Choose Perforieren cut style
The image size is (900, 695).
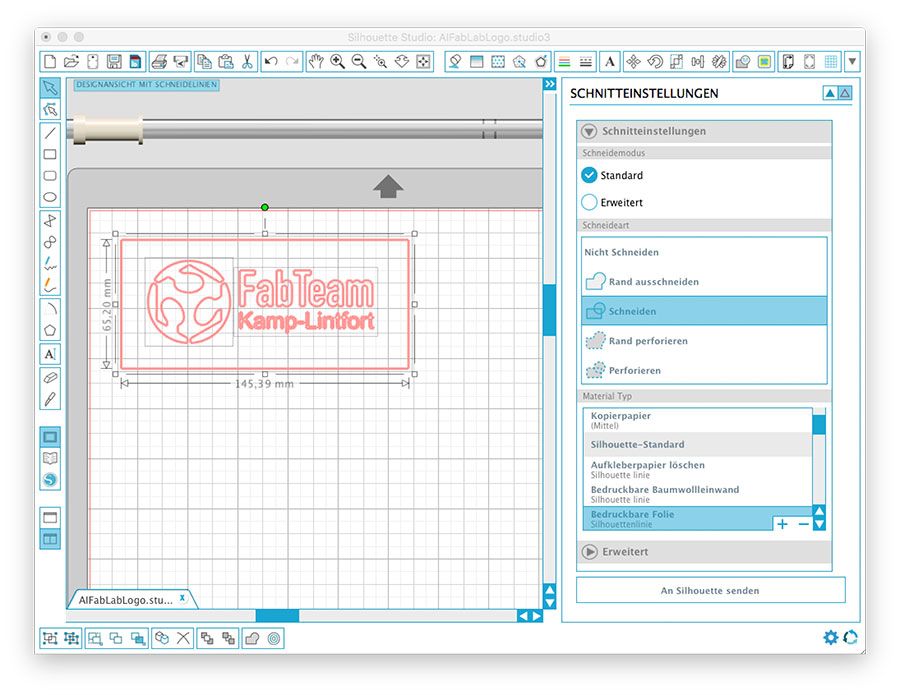click(704, 370)
